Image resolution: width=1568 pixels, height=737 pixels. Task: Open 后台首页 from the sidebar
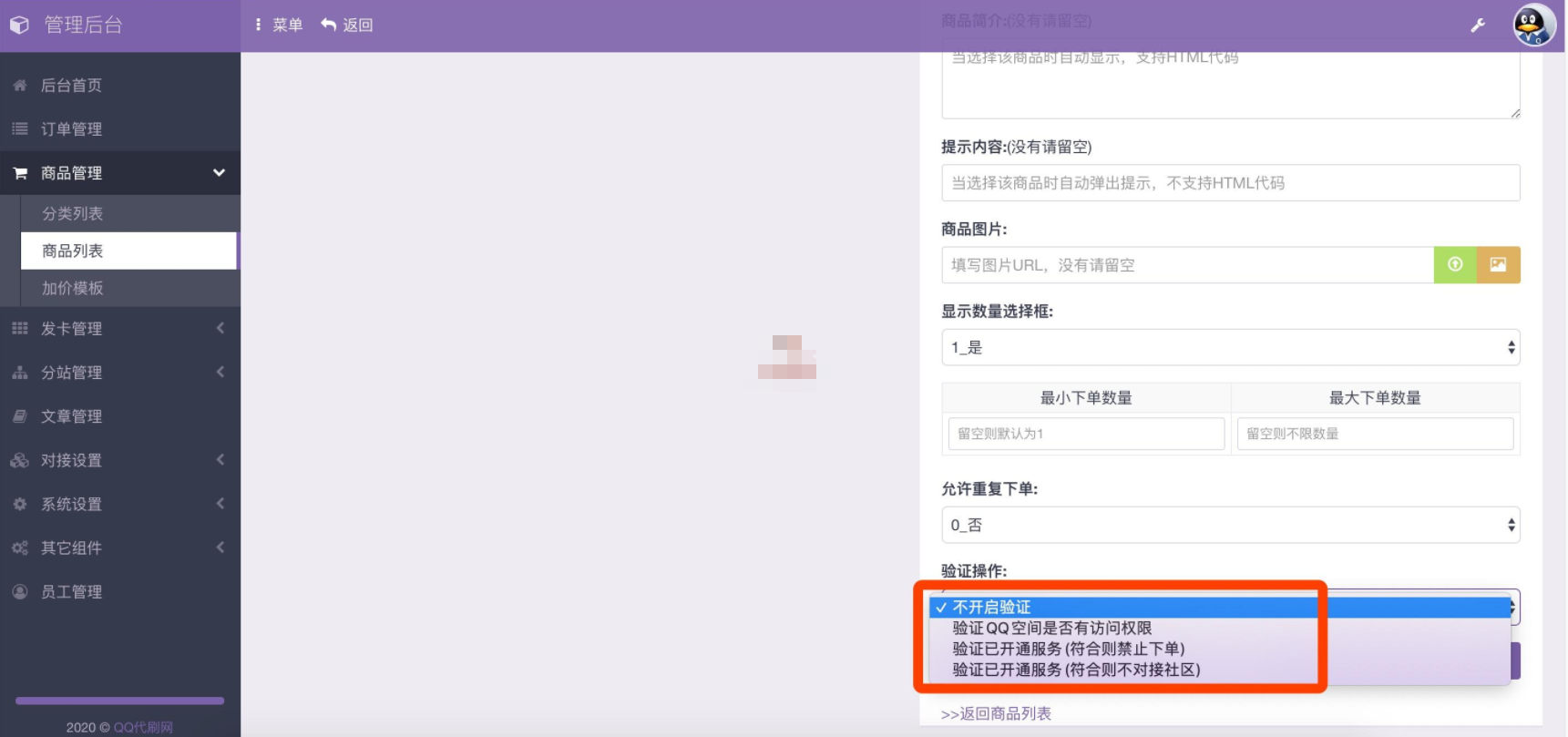coord(71,86)
